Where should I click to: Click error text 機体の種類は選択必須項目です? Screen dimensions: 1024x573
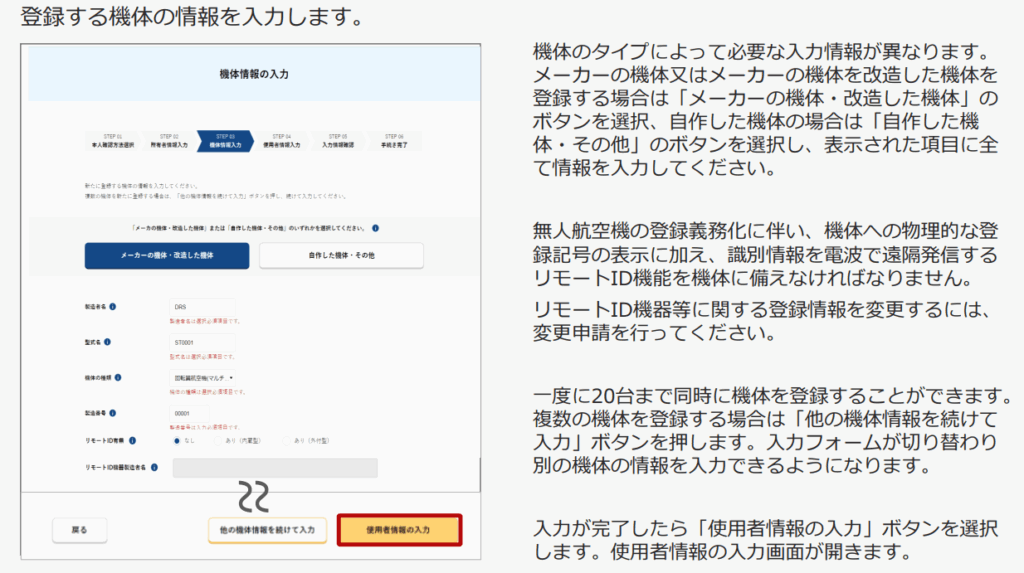208,392
